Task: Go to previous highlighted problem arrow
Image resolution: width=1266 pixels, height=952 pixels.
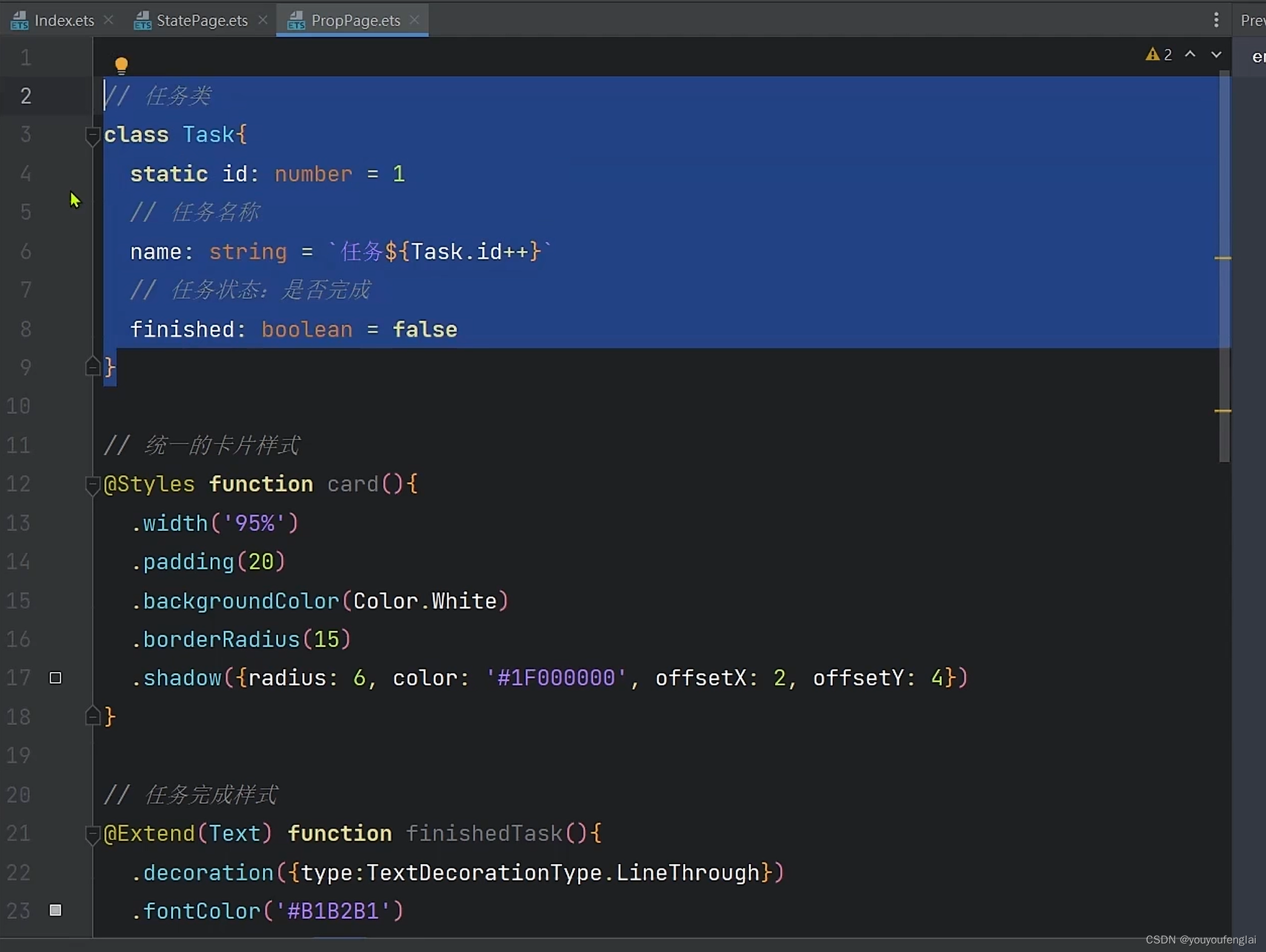Action: [x=1190, y=55]
